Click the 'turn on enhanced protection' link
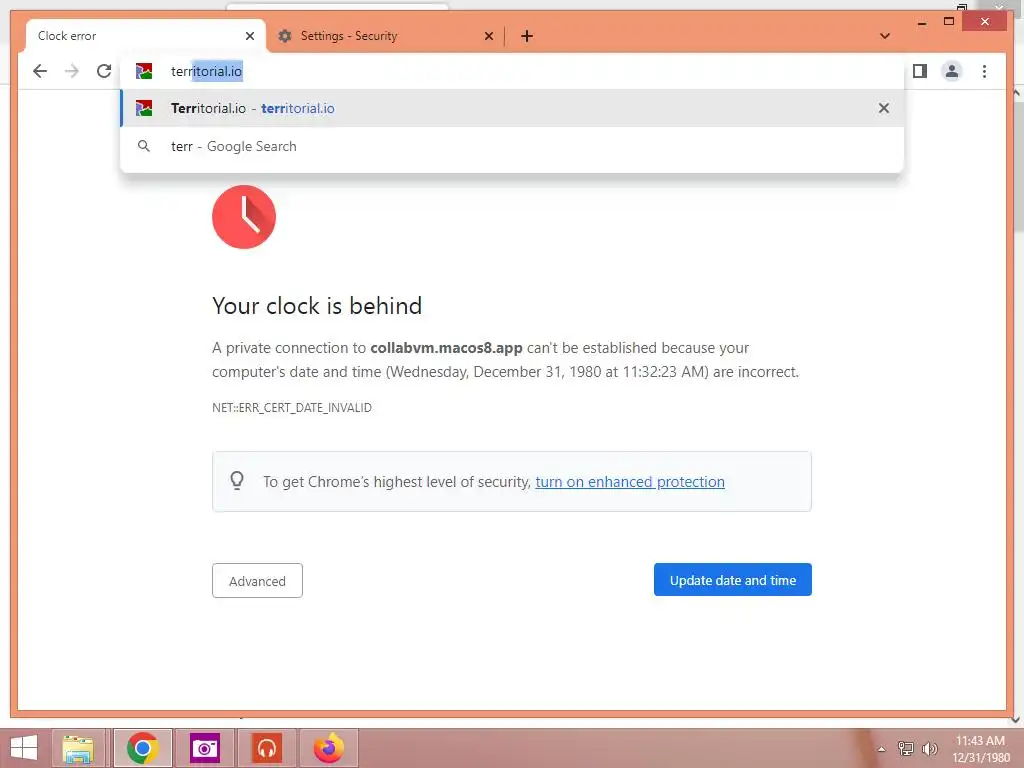This screenshot has height=768, width=1024. [x=630, y=482]
